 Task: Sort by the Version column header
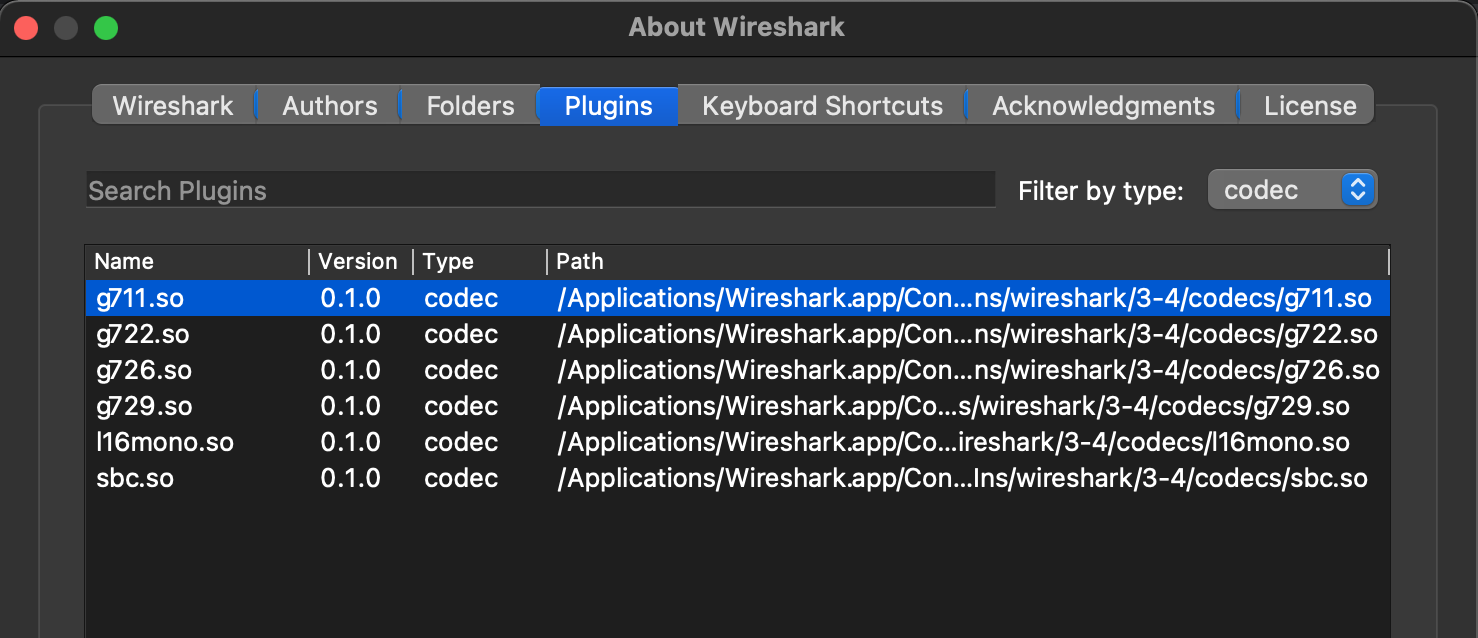(x=360, y=262)
